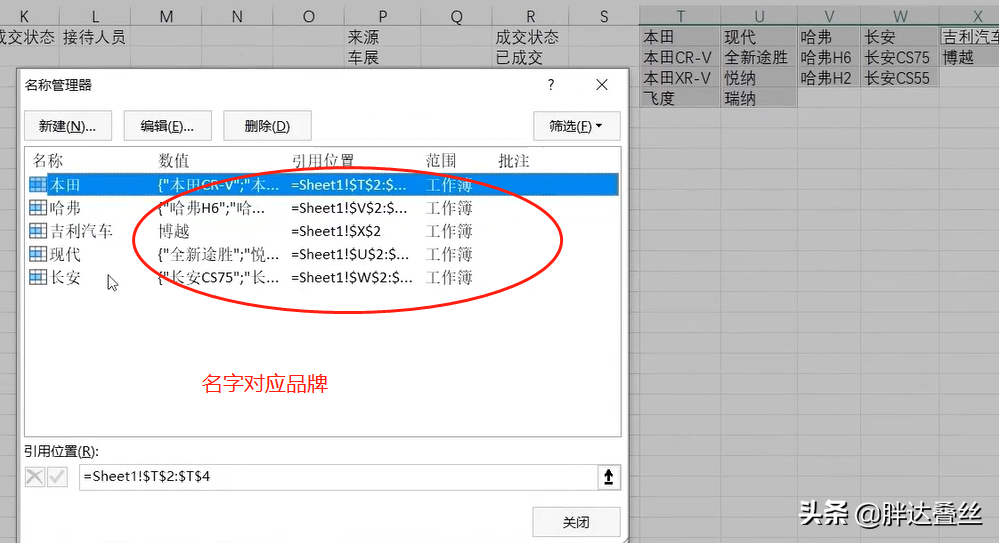Viewport: 999px width, 543px height.
Task: Select column M header in the spreadsheet
Action: (166, 17)
